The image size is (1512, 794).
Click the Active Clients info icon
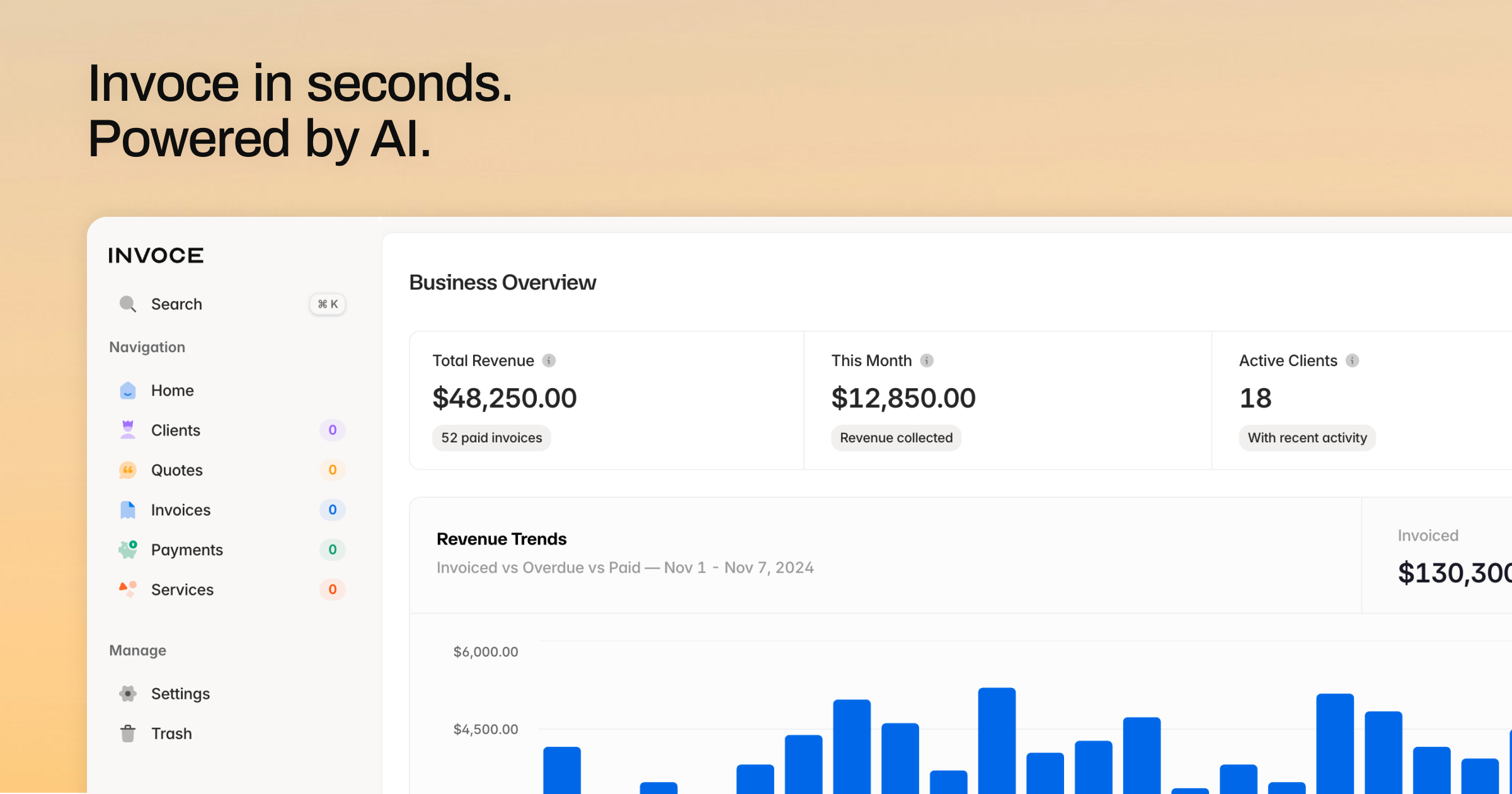[1352, 360]
